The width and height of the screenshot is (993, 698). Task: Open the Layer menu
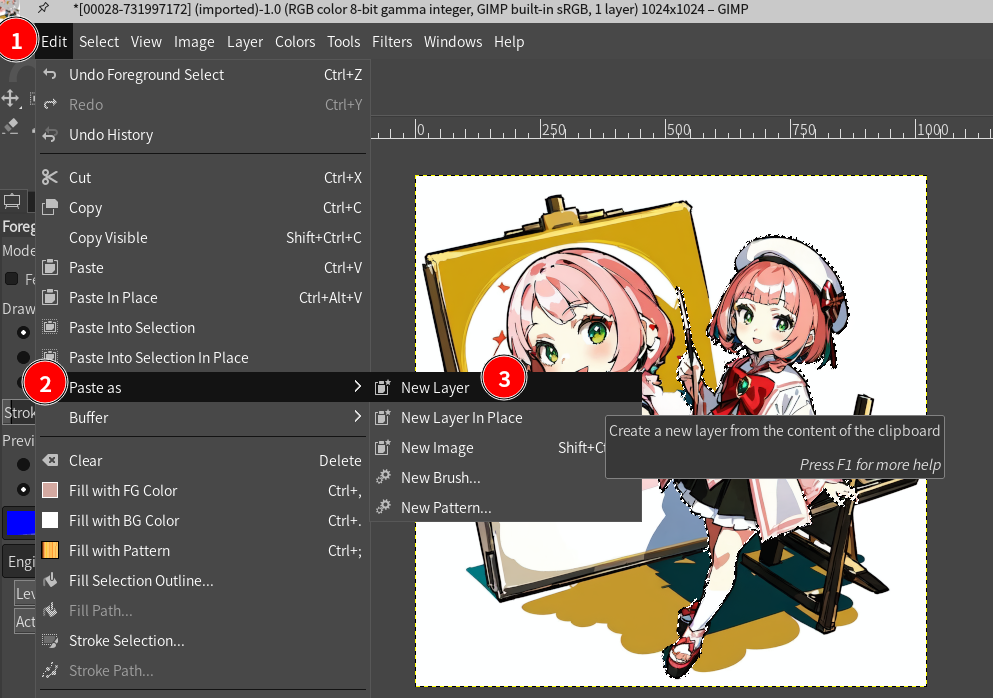tap(245, 42)
